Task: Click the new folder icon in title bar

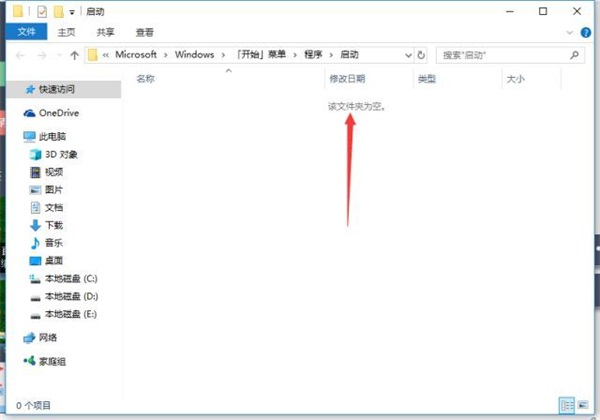Action: pyautogui.click(x=58, y=12)
